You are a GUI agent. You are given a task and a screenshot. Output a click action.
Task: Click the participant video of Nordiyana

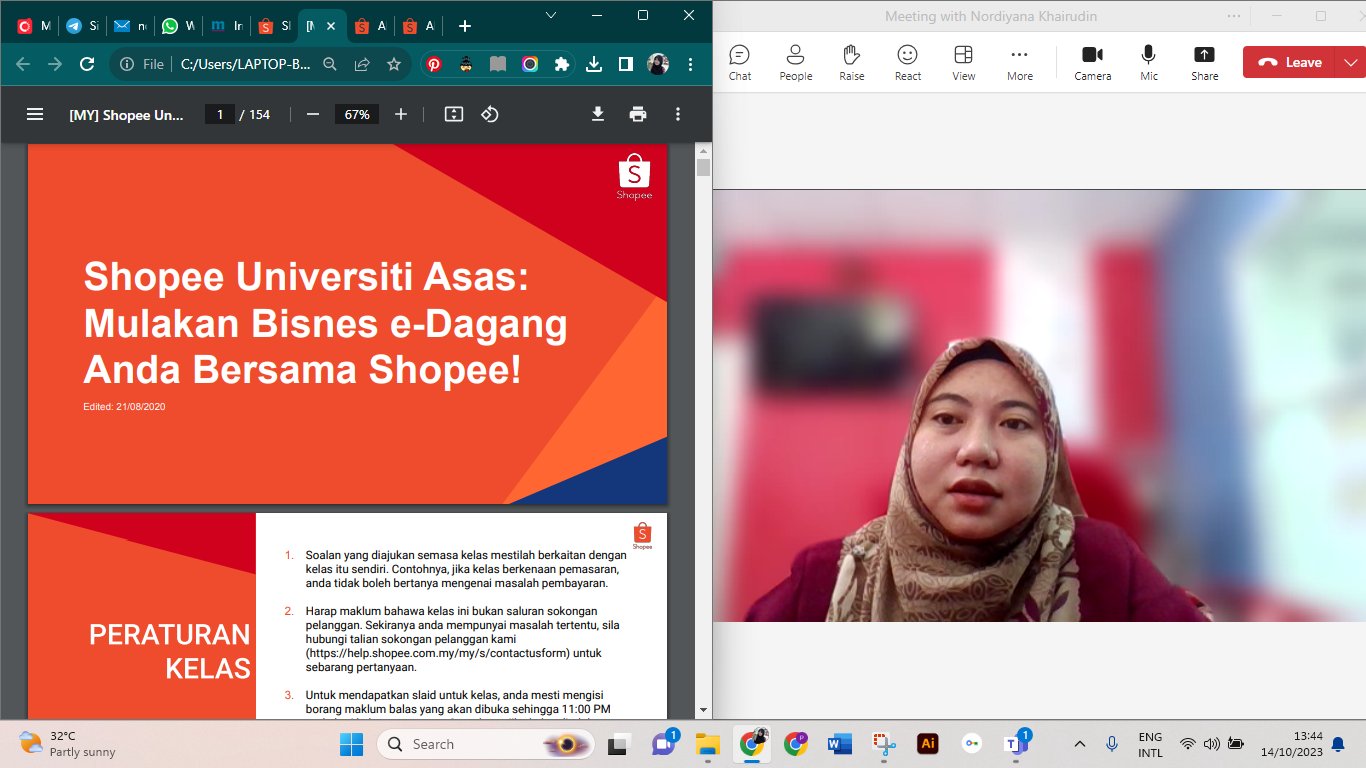pos(1039,405)
